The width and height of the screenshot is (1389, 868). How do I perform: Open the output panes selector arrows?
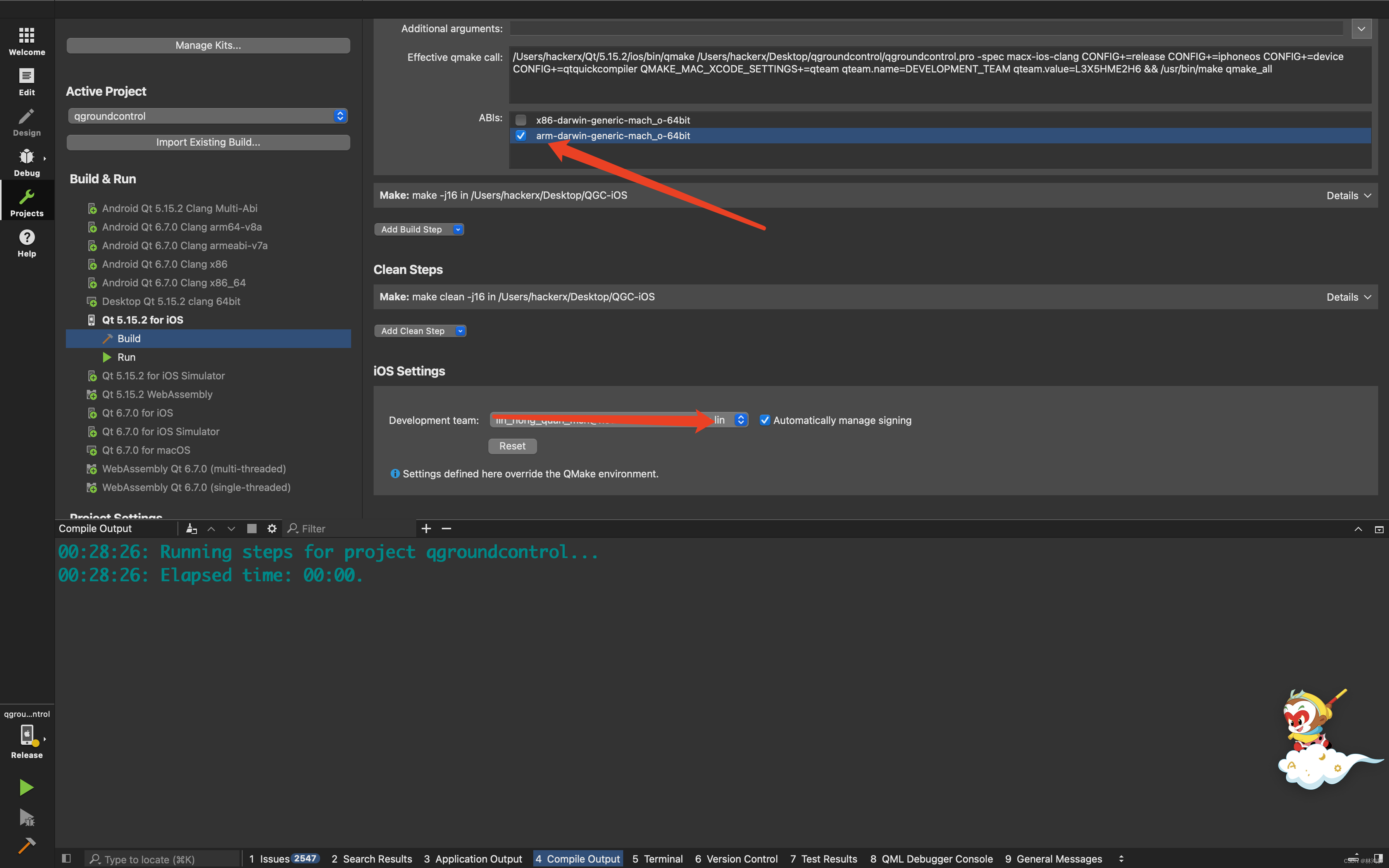coord(1121,859)
